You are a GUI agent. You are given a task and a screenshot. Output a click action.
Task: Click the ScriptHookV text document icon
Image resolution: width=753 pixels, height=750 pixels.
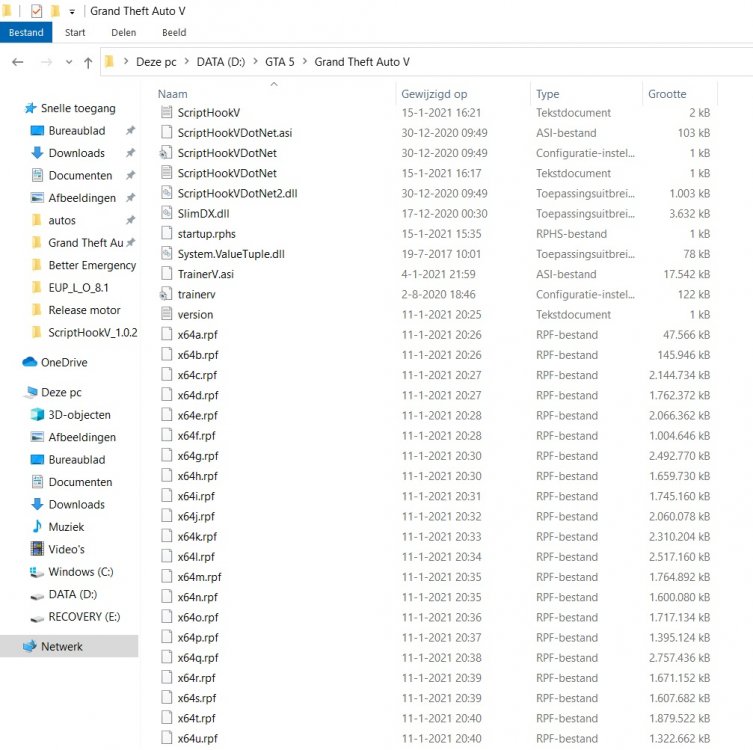click(x=167, y=112)
